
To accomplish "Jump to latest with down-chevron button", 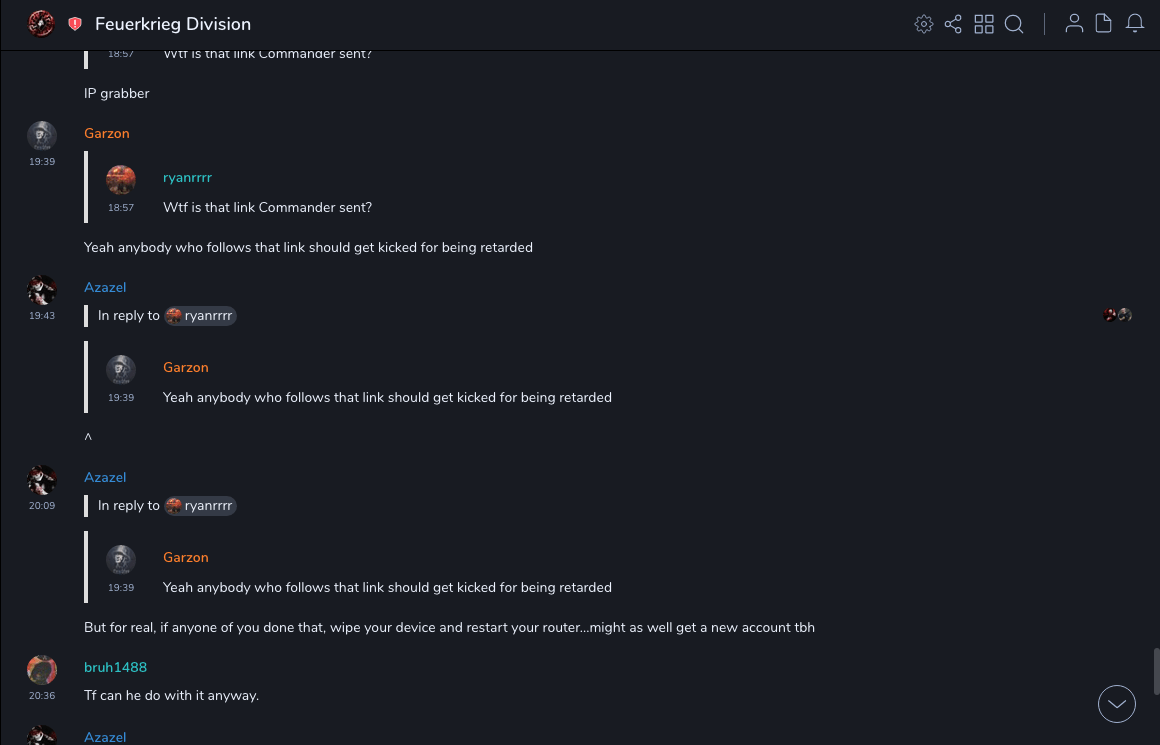I will coord(1117,704).
